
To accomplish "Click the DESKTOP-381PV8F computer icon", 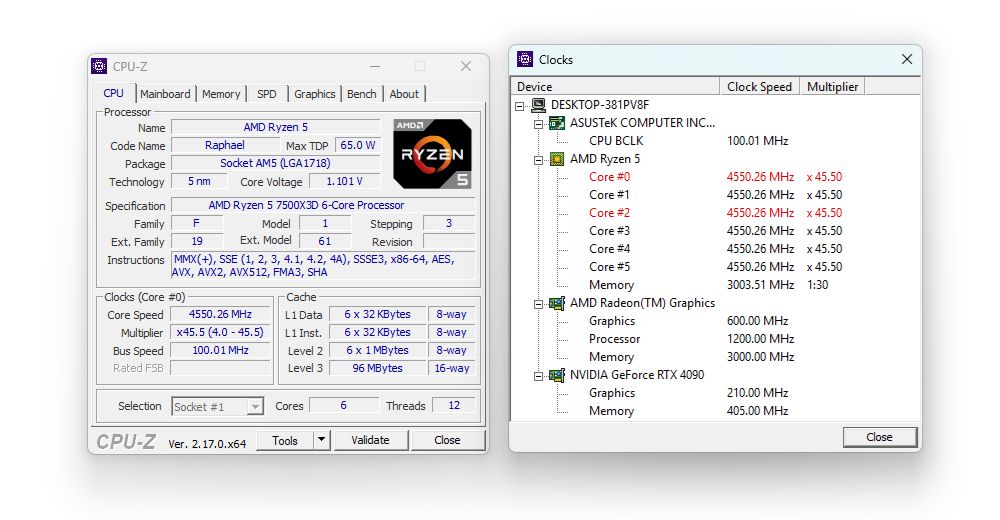I will click(x=539, y=105).
